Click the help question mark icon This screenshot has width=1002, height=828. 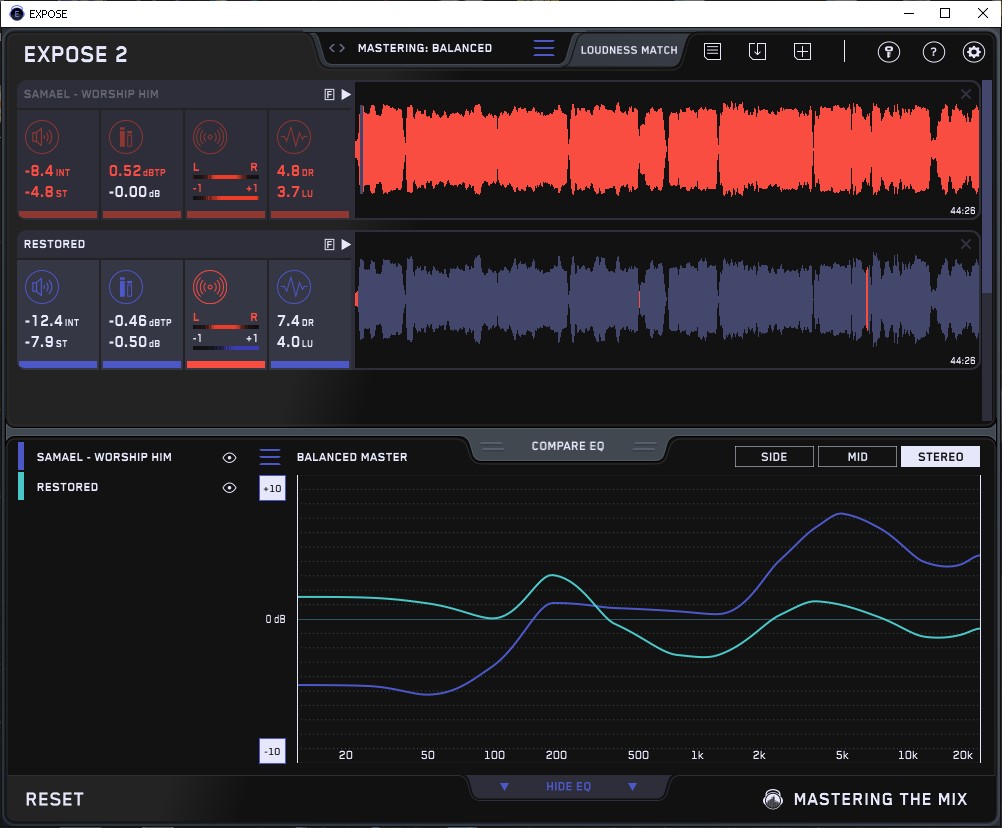pyautogui.click(x=933, y=52)
